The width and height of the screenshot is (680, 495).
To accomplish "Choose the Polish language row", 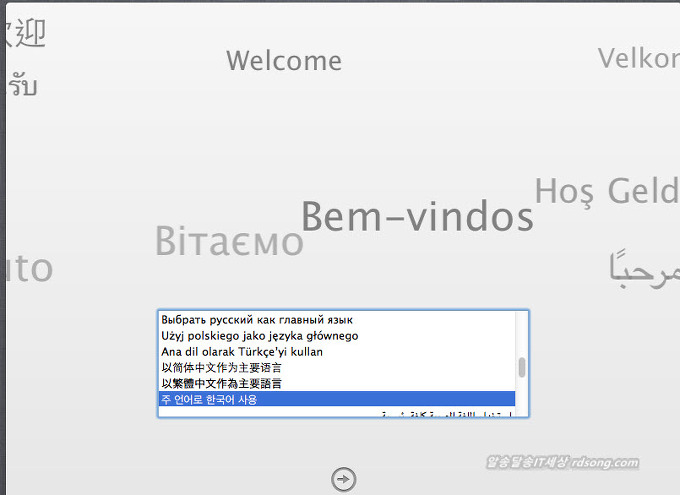I will point(259,336).
